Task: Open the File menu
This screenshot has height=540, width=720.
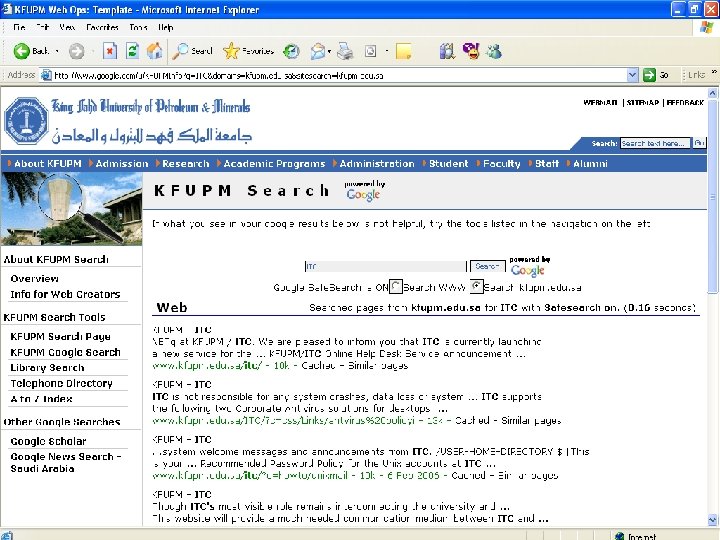Action: [x=19, y=28]
